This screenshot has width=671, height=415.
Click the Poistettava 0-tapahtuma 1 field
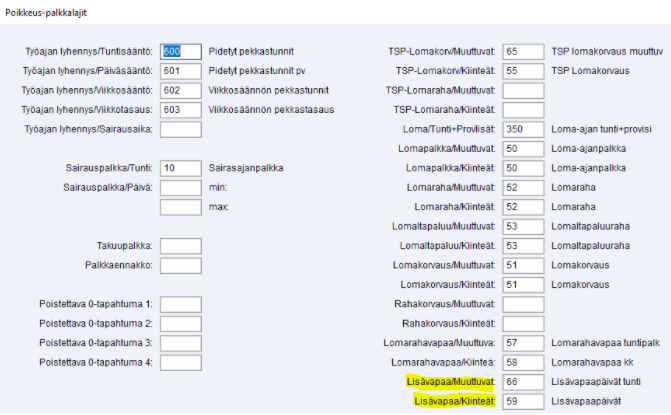click(x=180, y=304)
